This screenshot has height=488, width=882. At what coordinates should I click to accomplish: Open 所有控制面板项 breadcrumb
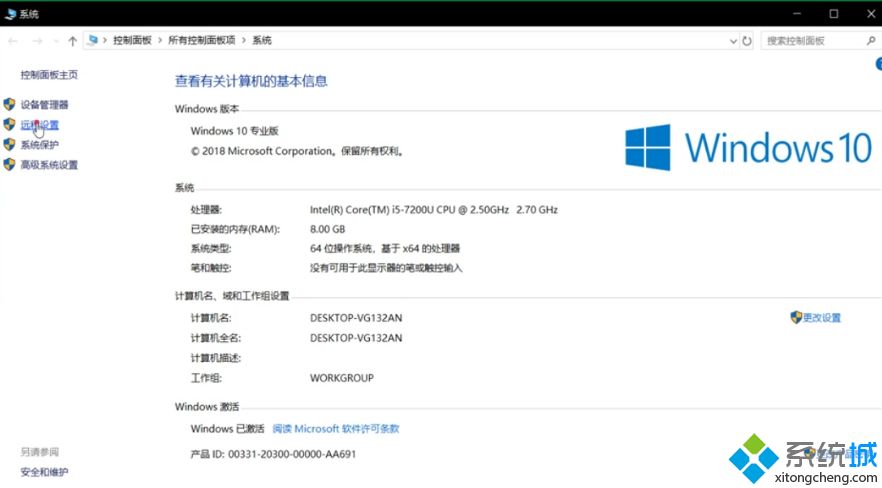pos(202,40)
